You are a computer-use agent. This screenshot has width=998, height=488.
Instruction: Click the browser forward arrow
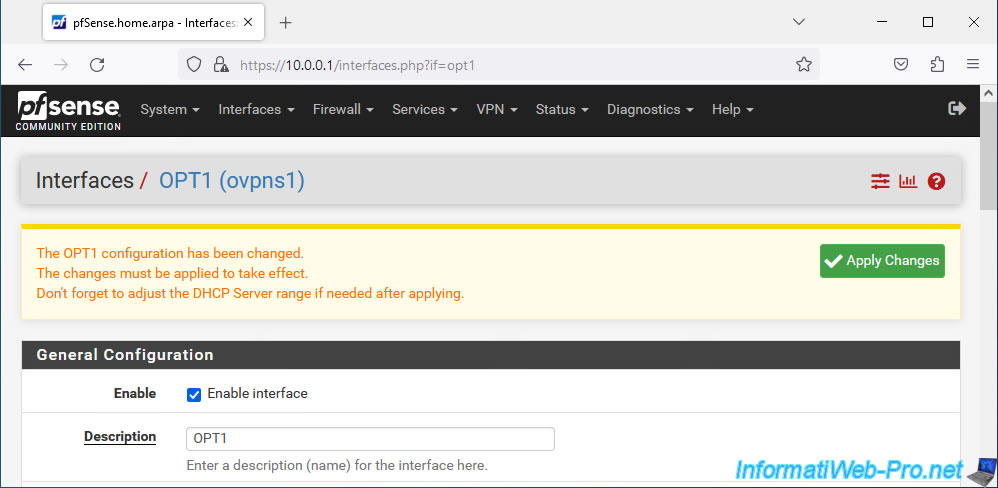(x=61, y=64)
